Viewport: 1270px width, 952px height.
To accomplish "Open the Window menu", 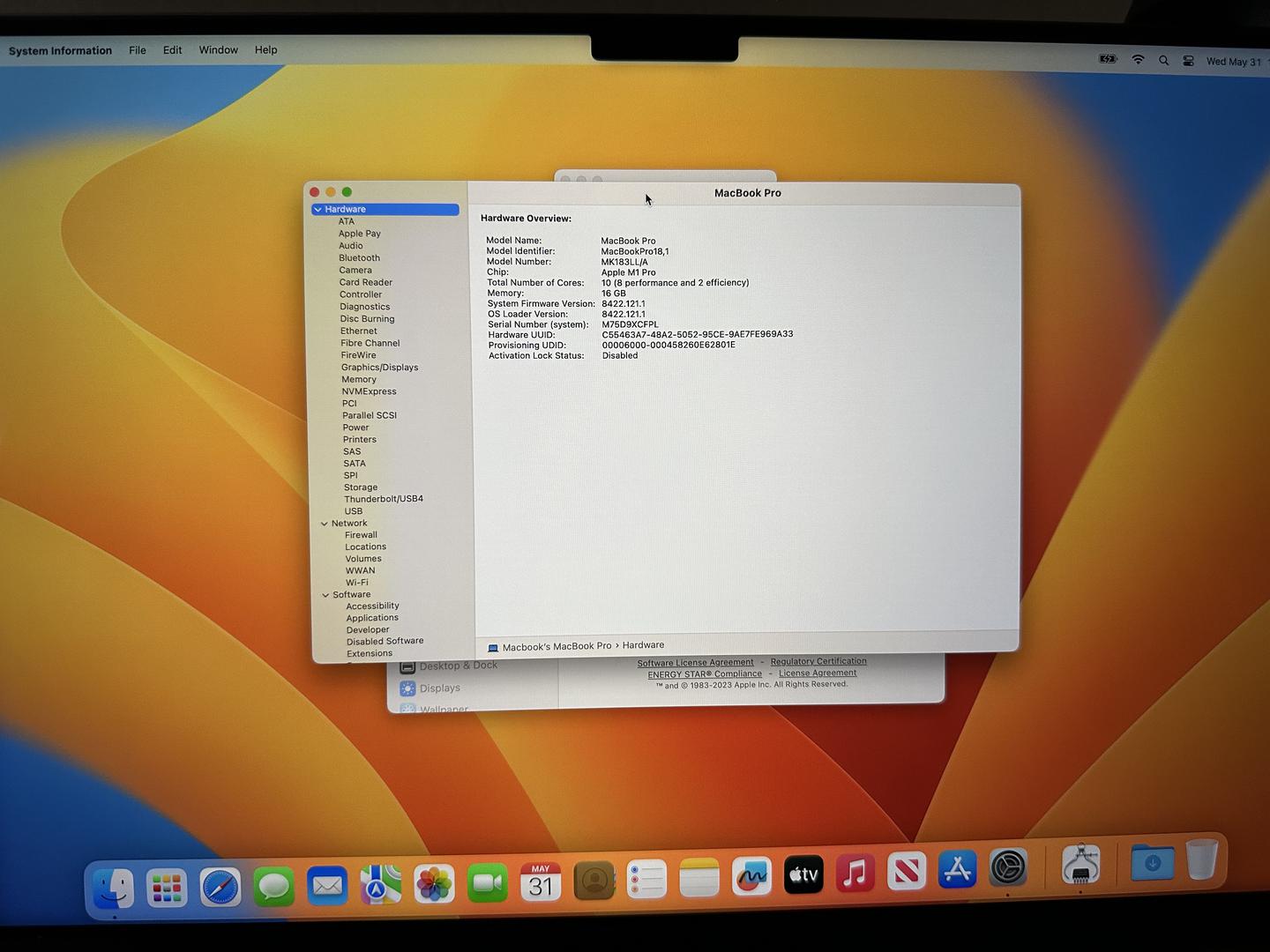I will pos(218,50).
